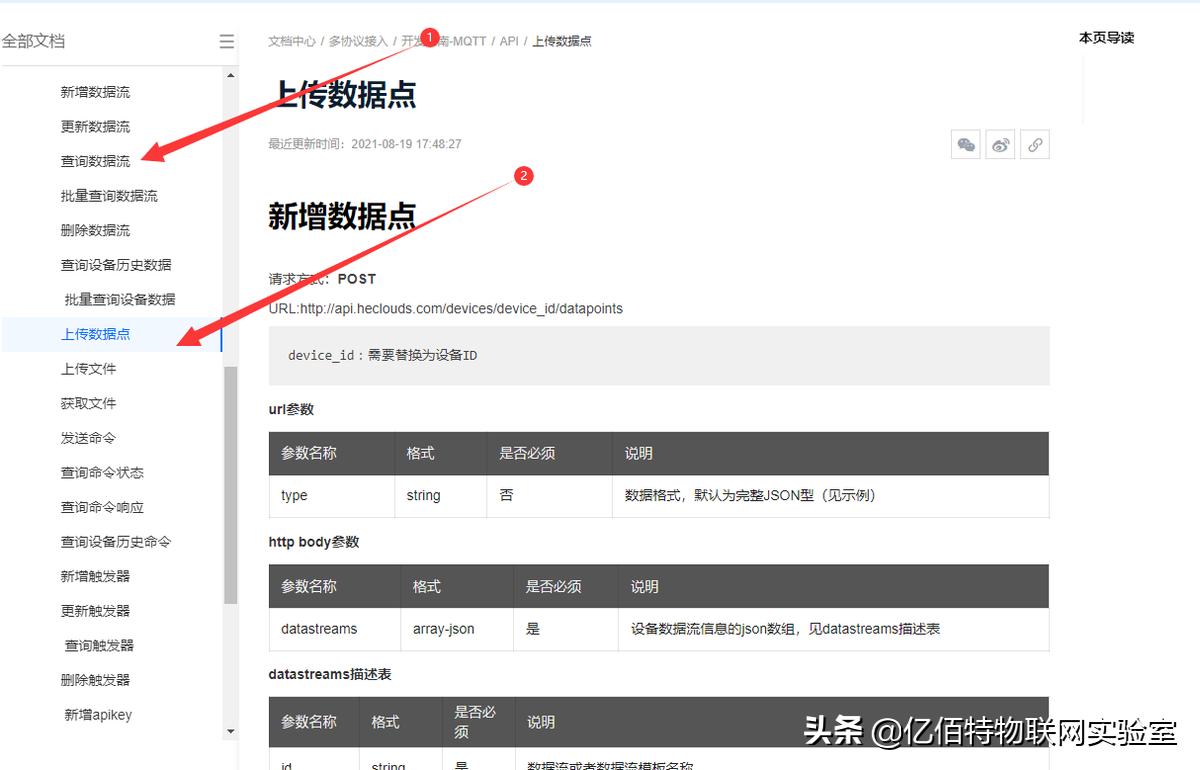Screen dimensions: 1200x770
Task: Open the 新增apikey sidebar entry
Action: pos(98,714)
